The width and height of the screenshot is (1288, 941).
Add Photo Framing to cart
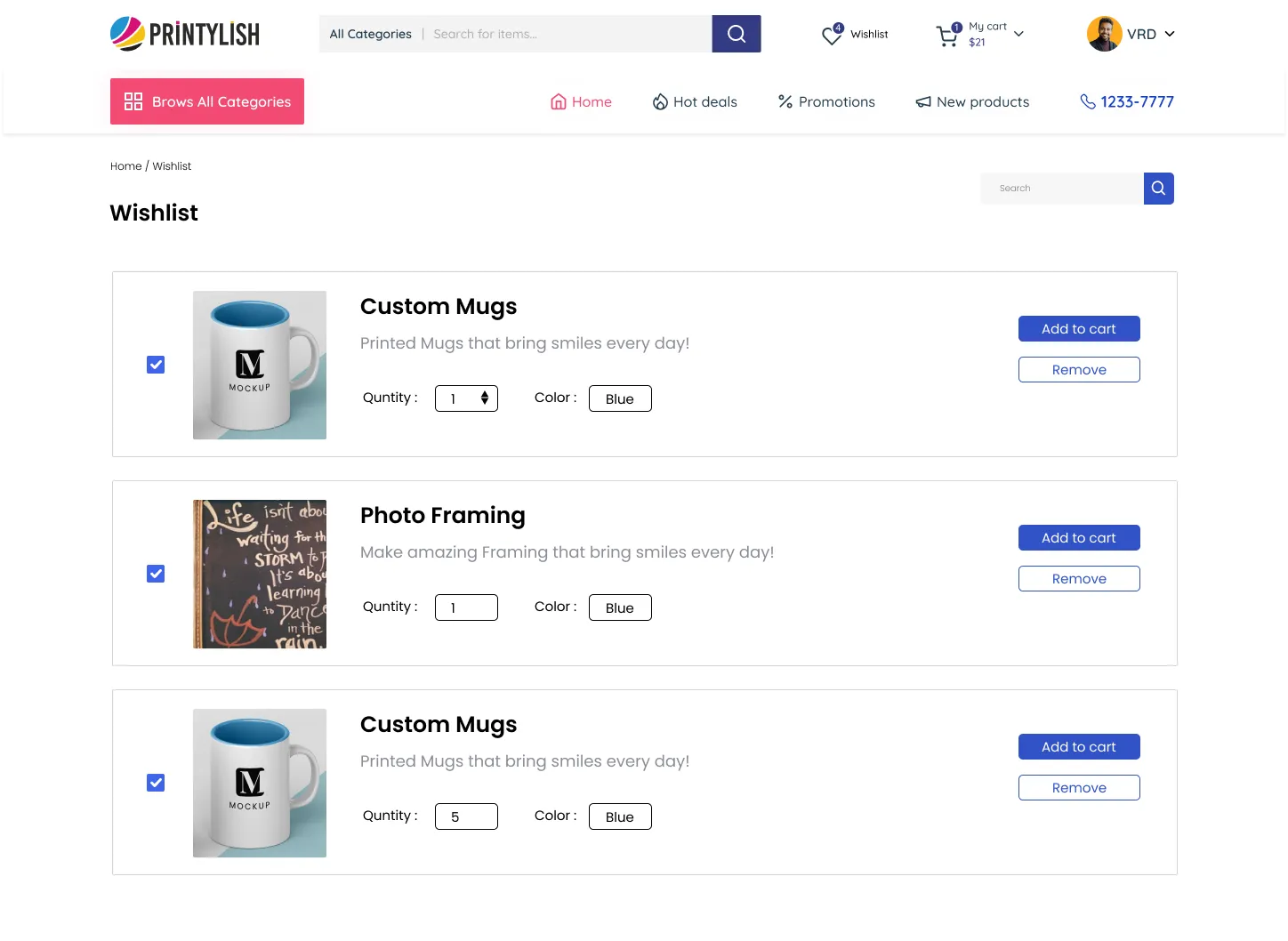(1078, 538)
